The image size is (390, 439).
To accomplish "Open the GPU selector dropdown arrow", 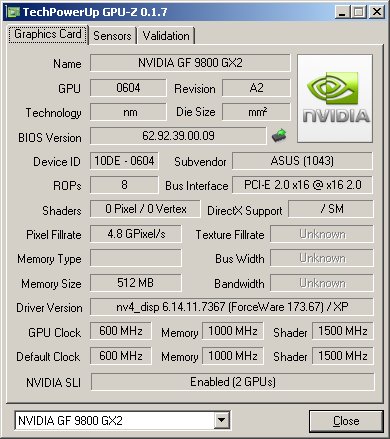I will tap(221, 420).
